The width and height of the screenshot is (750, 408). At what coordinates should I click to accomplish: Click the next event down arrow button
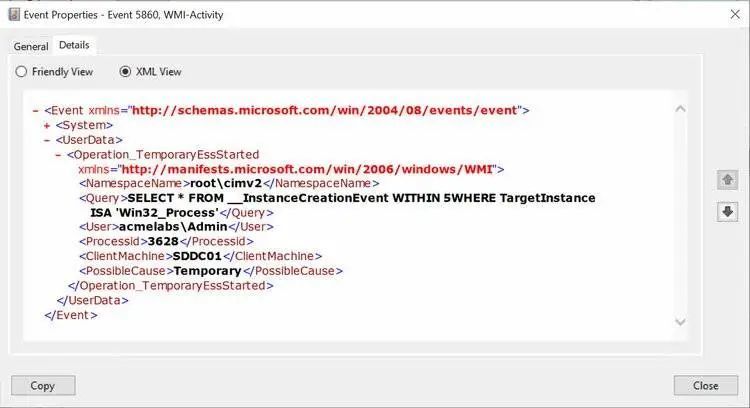coord(728,212)
